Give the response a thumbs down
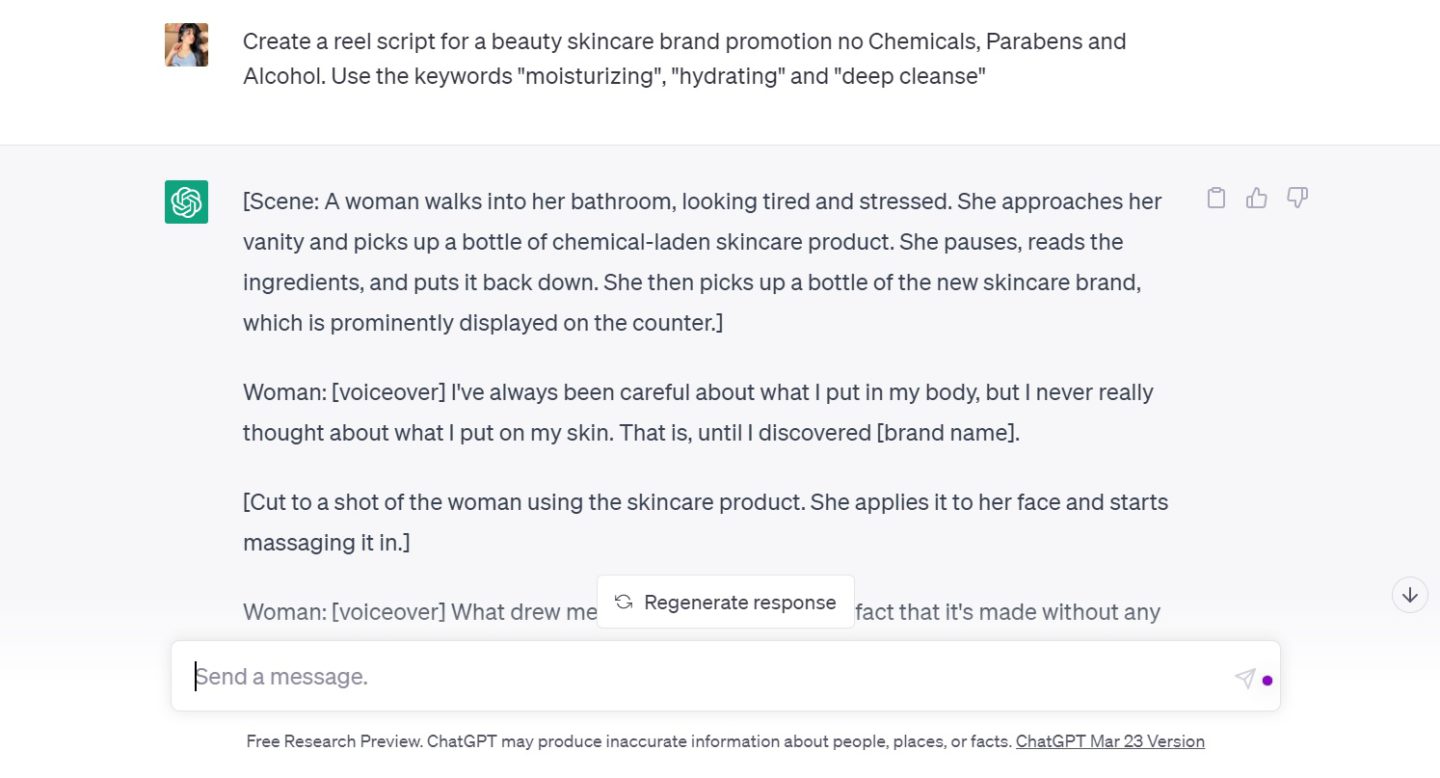The image size is (1440, 778). point(1297,198)
